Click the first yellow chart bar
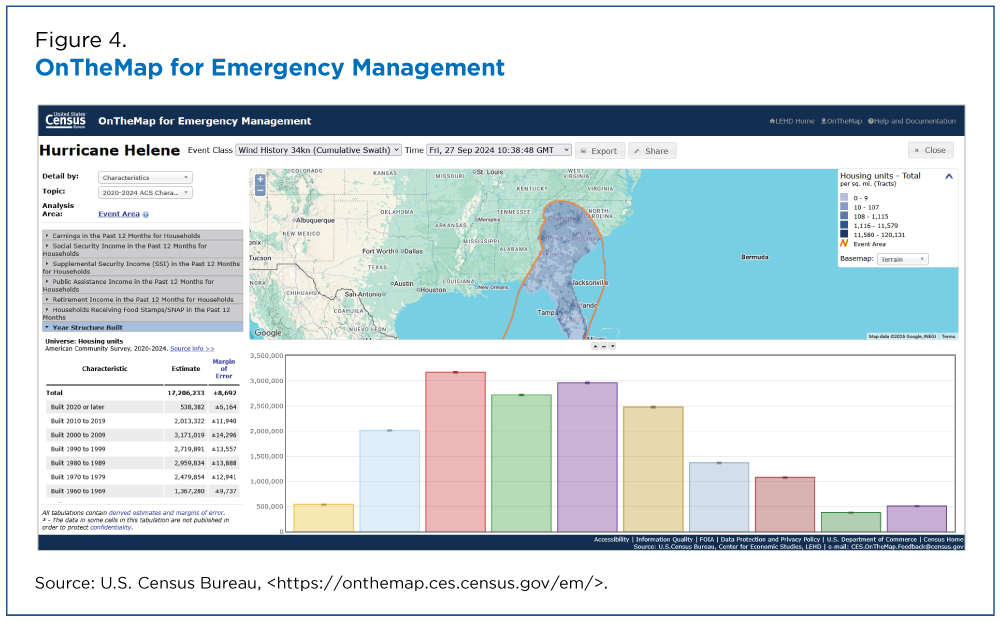1000x623 pixels. [323, 518]
